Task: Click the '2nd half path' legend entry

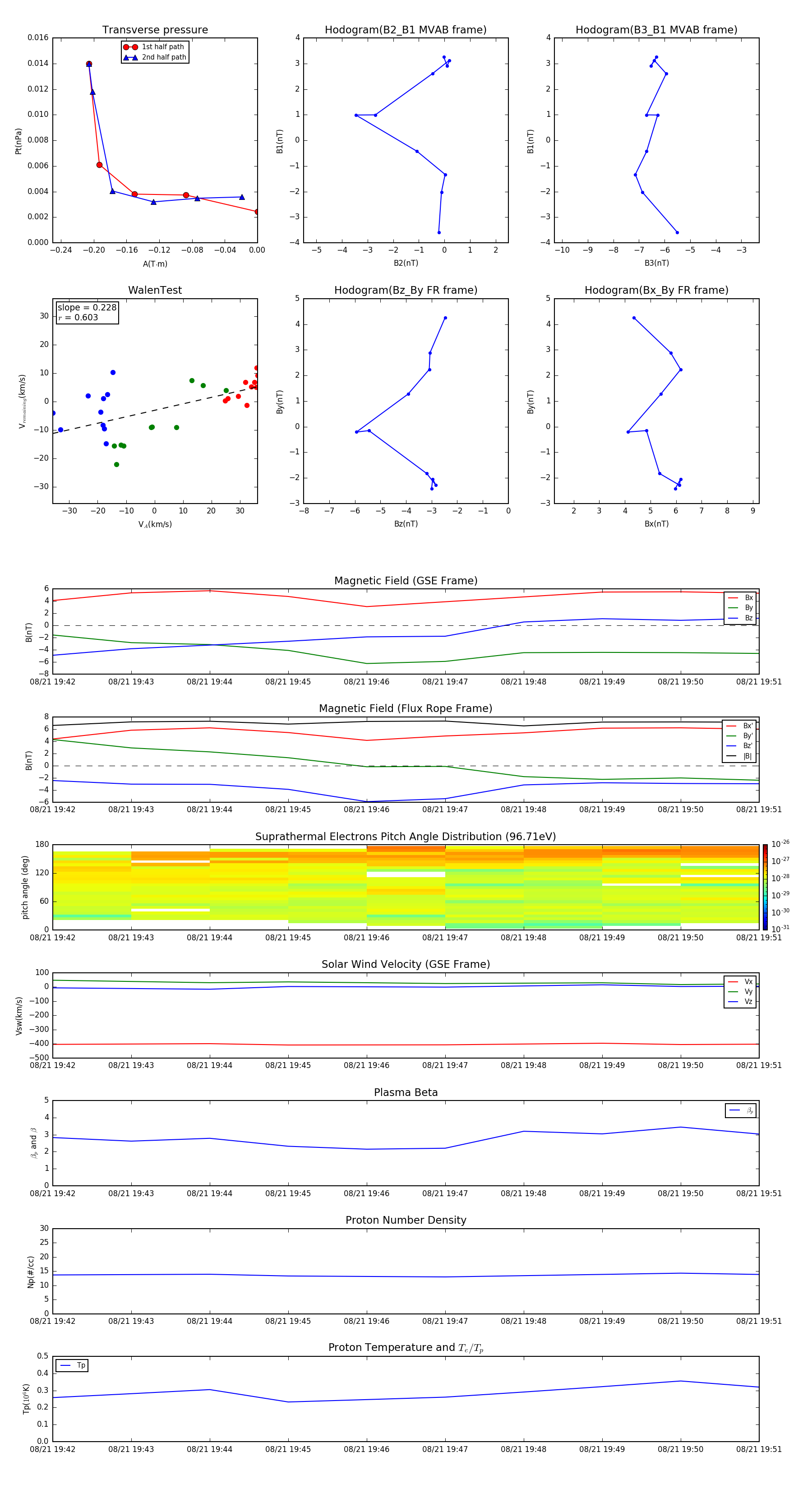Action: (155, 57)
